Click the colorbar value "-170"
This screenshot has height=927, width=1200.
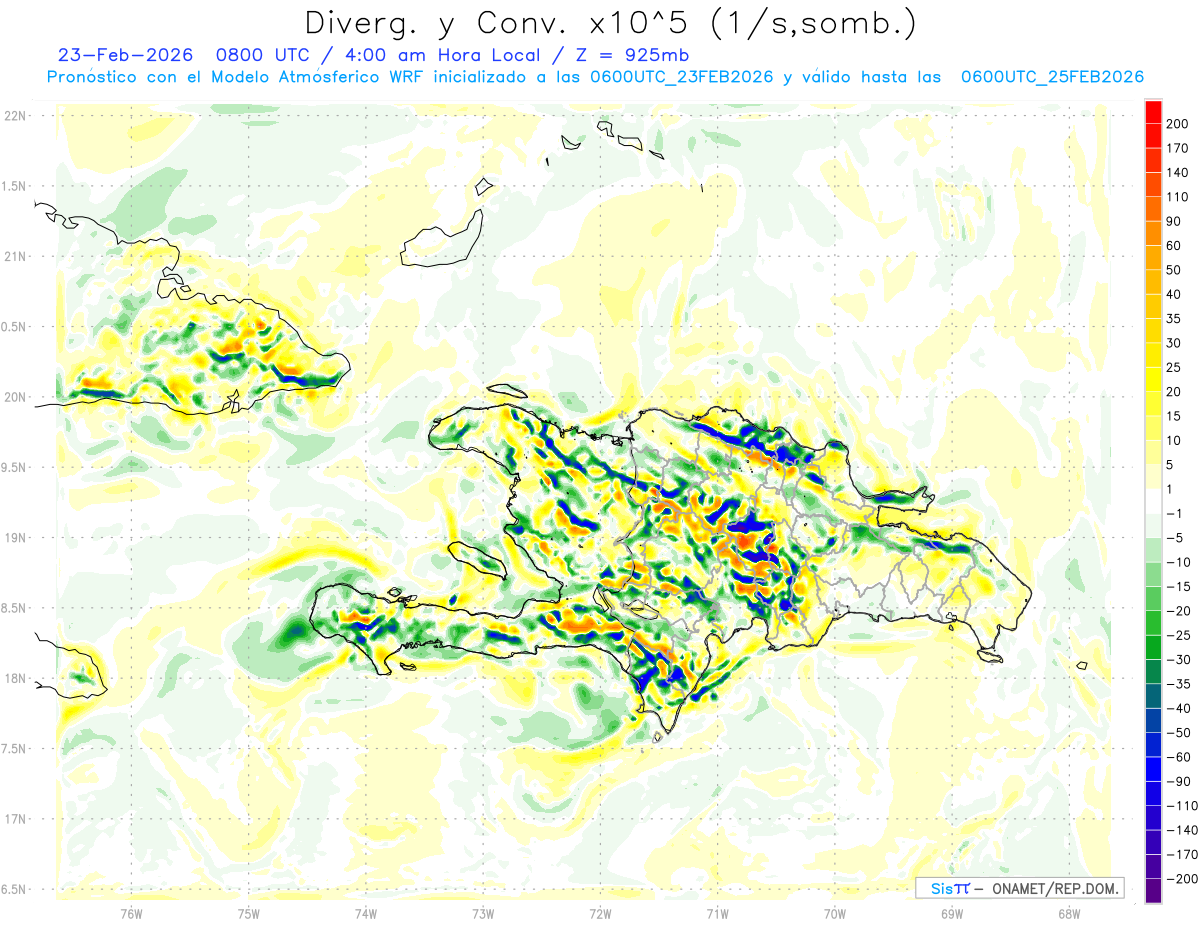point(1182,854)
